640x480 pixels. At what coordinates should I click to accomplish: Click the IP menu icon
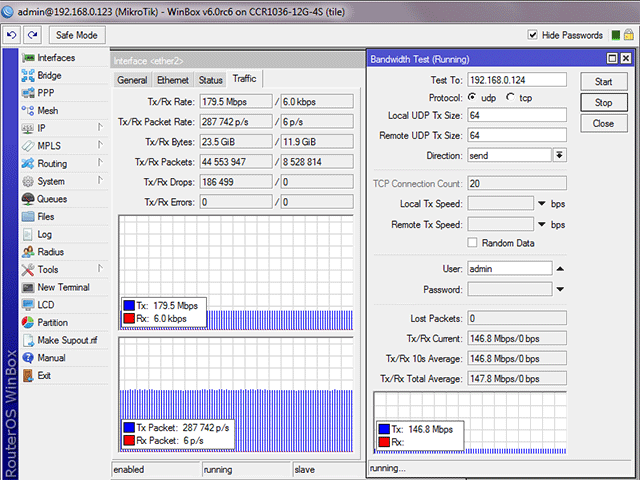[x=28, y=128]
